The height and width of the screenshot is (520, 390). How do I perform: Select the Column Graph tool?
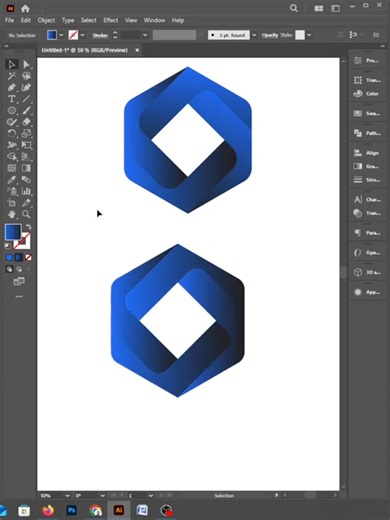click(26, 191)
